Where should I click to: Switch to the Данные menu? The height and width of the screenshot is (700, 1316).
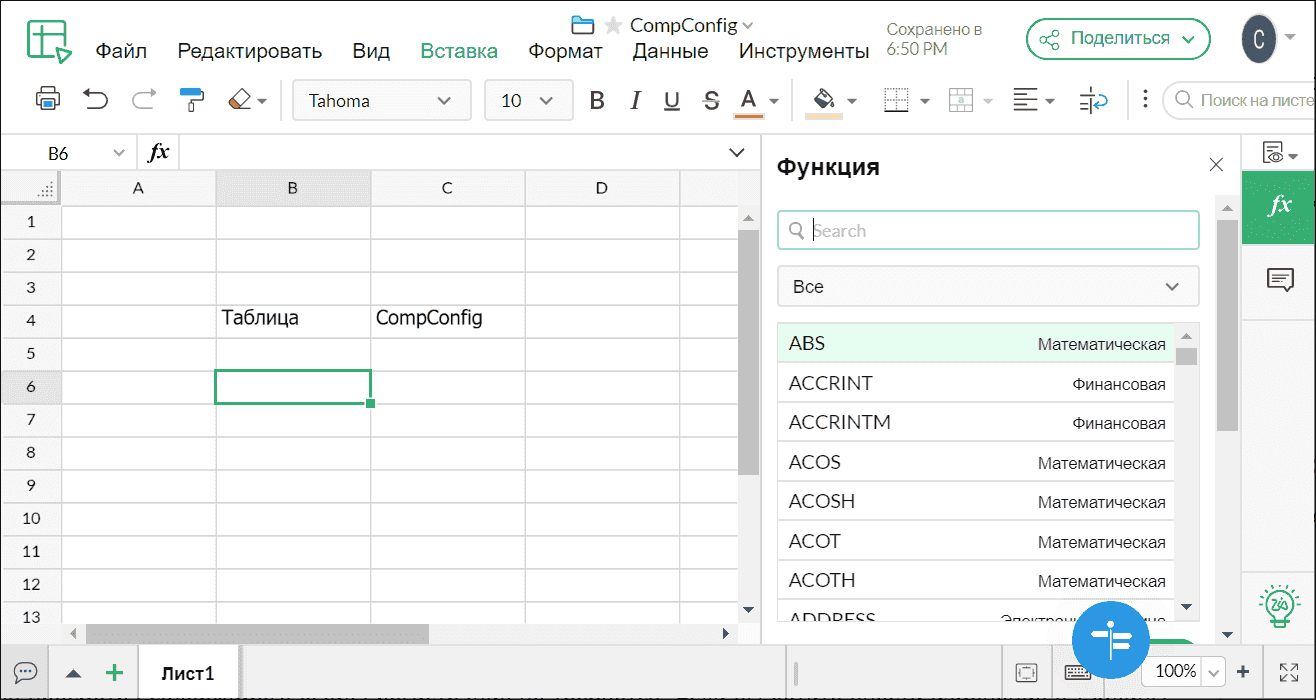tap(669, 50)
